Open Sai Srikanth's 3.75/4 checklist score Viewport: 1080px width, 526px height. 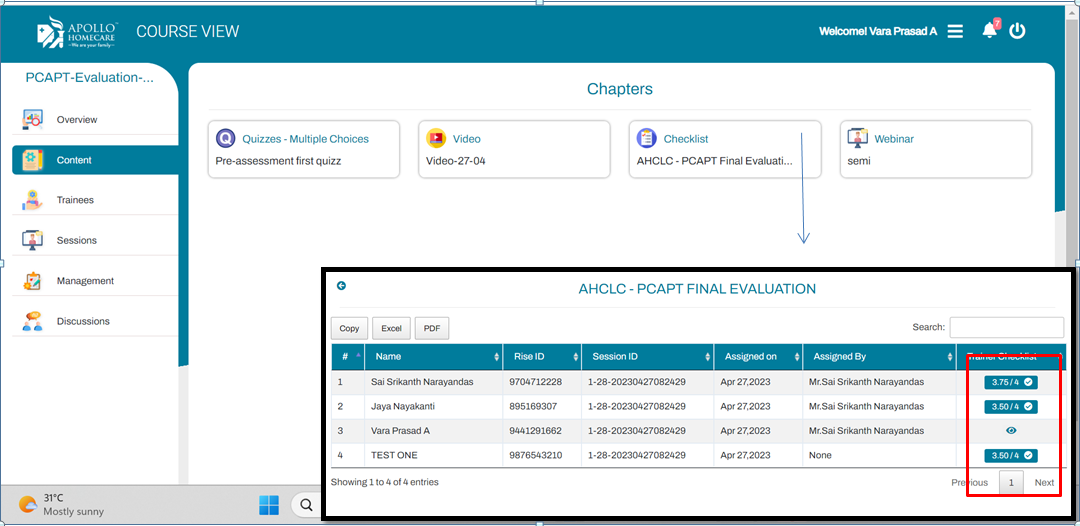pyautogui.click(x=1011, y=382)
